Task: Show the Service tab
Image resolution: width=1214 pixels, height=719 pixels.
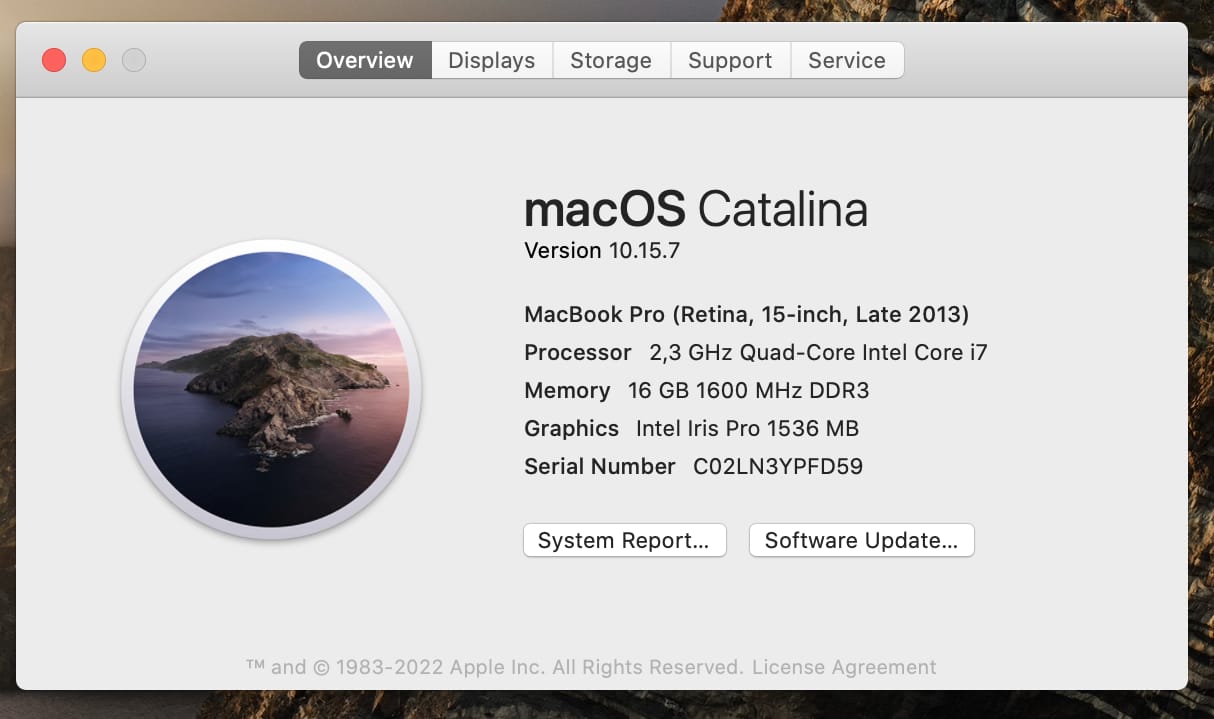Action: tap(846, 60)
